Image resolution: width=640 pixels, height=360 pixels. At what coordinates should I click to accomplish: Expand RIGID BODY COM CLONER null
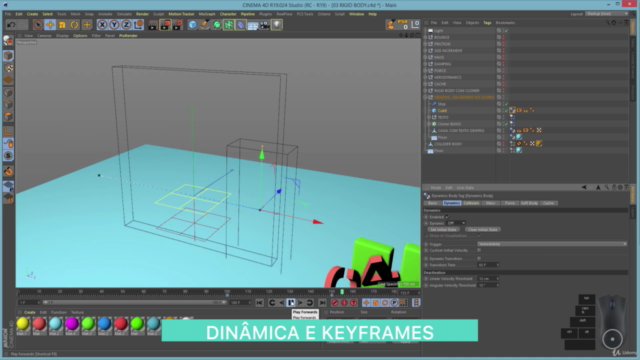tap(426, 91)
